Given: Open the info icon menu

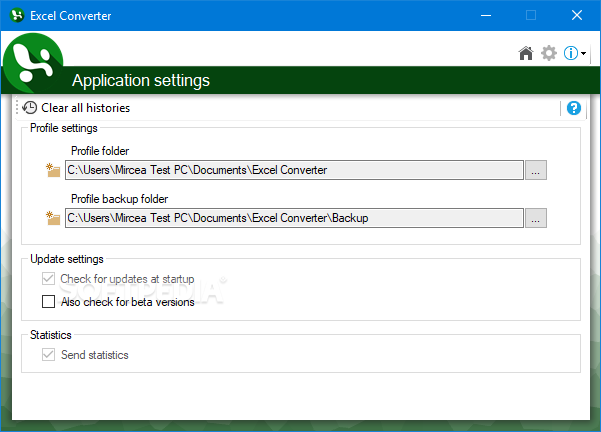Looking at the screenshot, I should pyautogui.click(x=571, y=53).
